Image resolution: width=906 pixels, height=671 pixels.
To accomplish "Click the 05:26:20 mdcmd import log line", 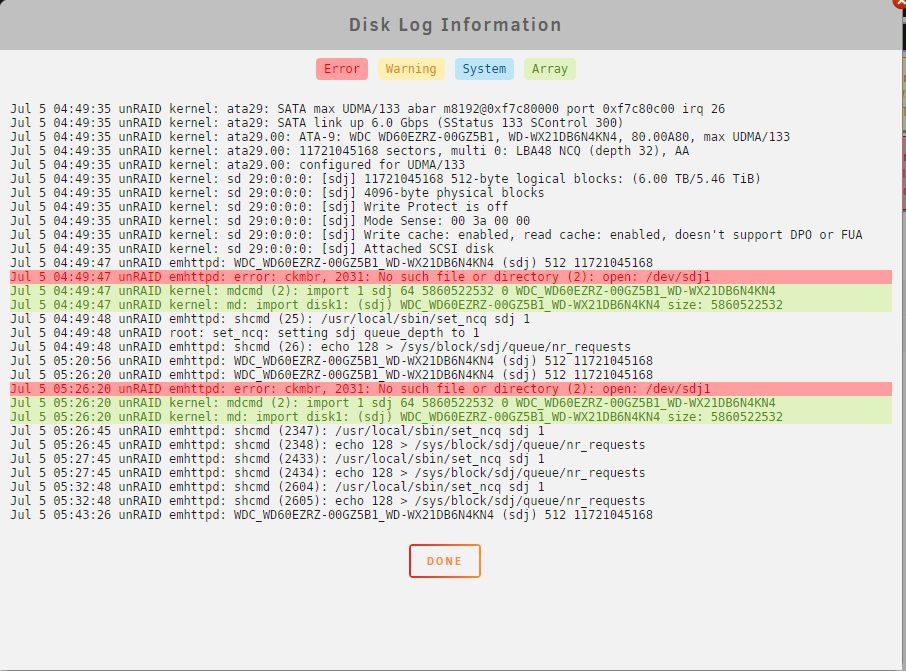I will 451,403.
